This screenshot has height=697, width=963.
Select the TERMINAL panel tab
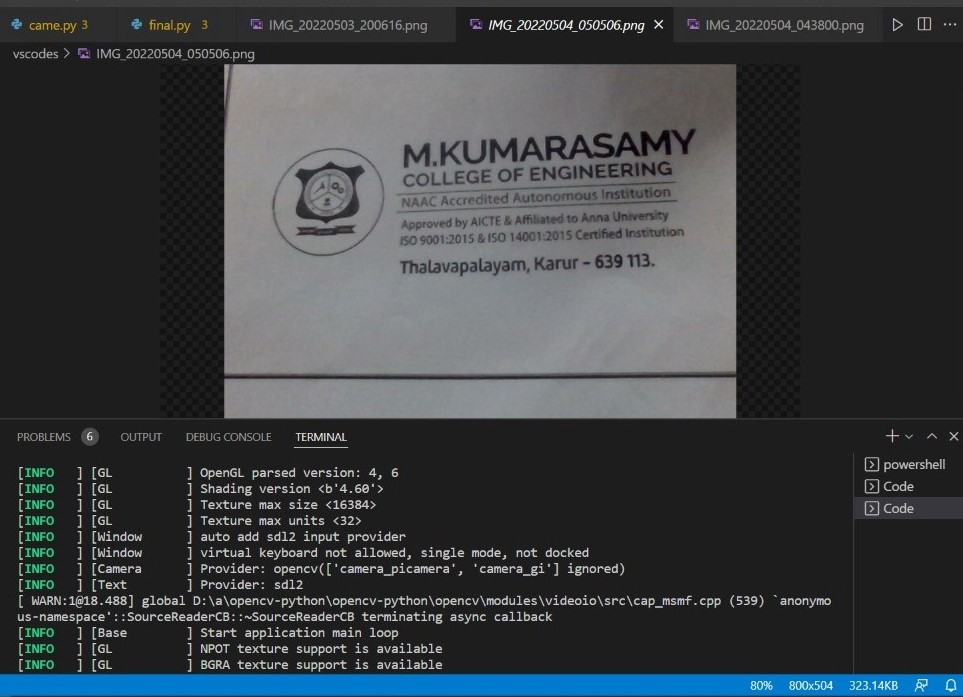click(321, 437)
